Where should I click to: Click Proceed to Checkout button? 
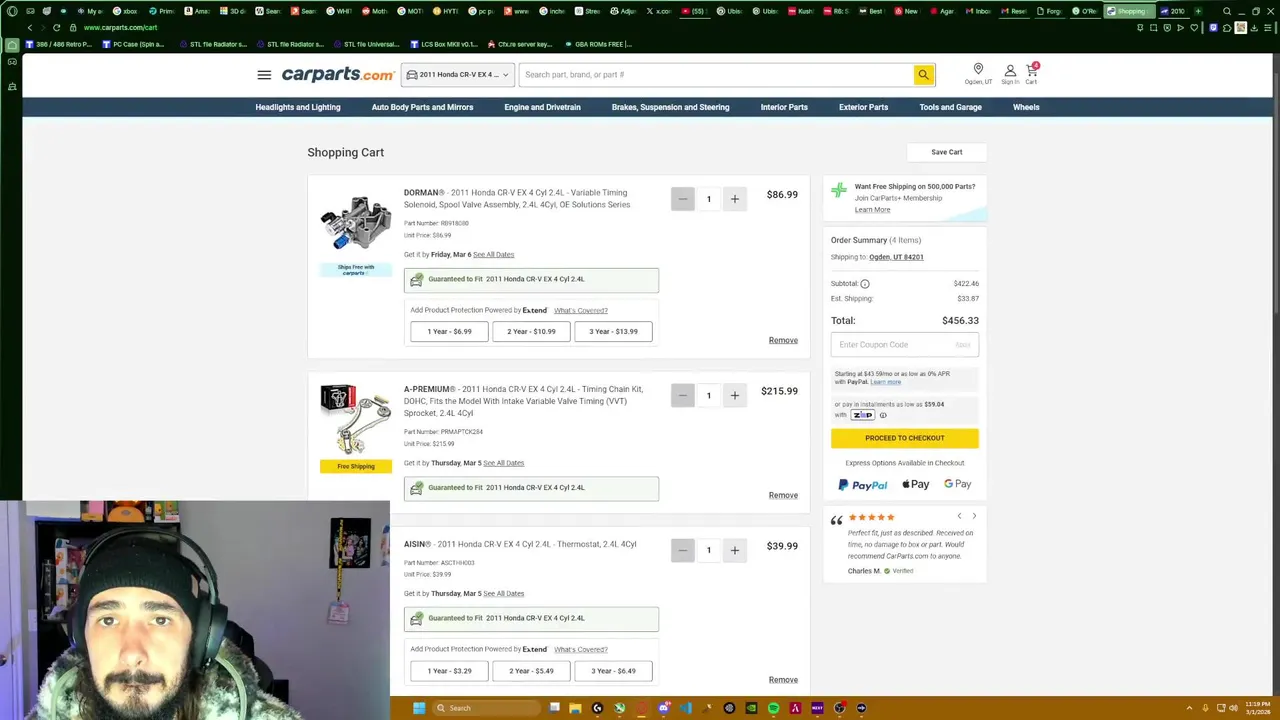pyautogui.click(x=904, y=438)
